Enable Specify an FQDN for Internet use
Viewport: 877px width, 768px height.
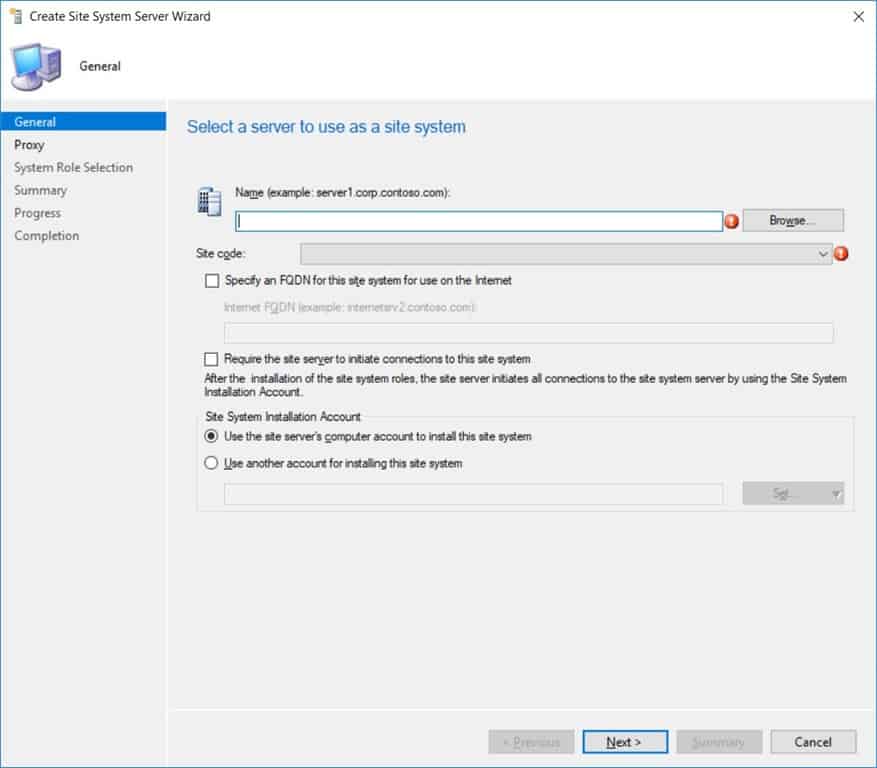(211, 281)
